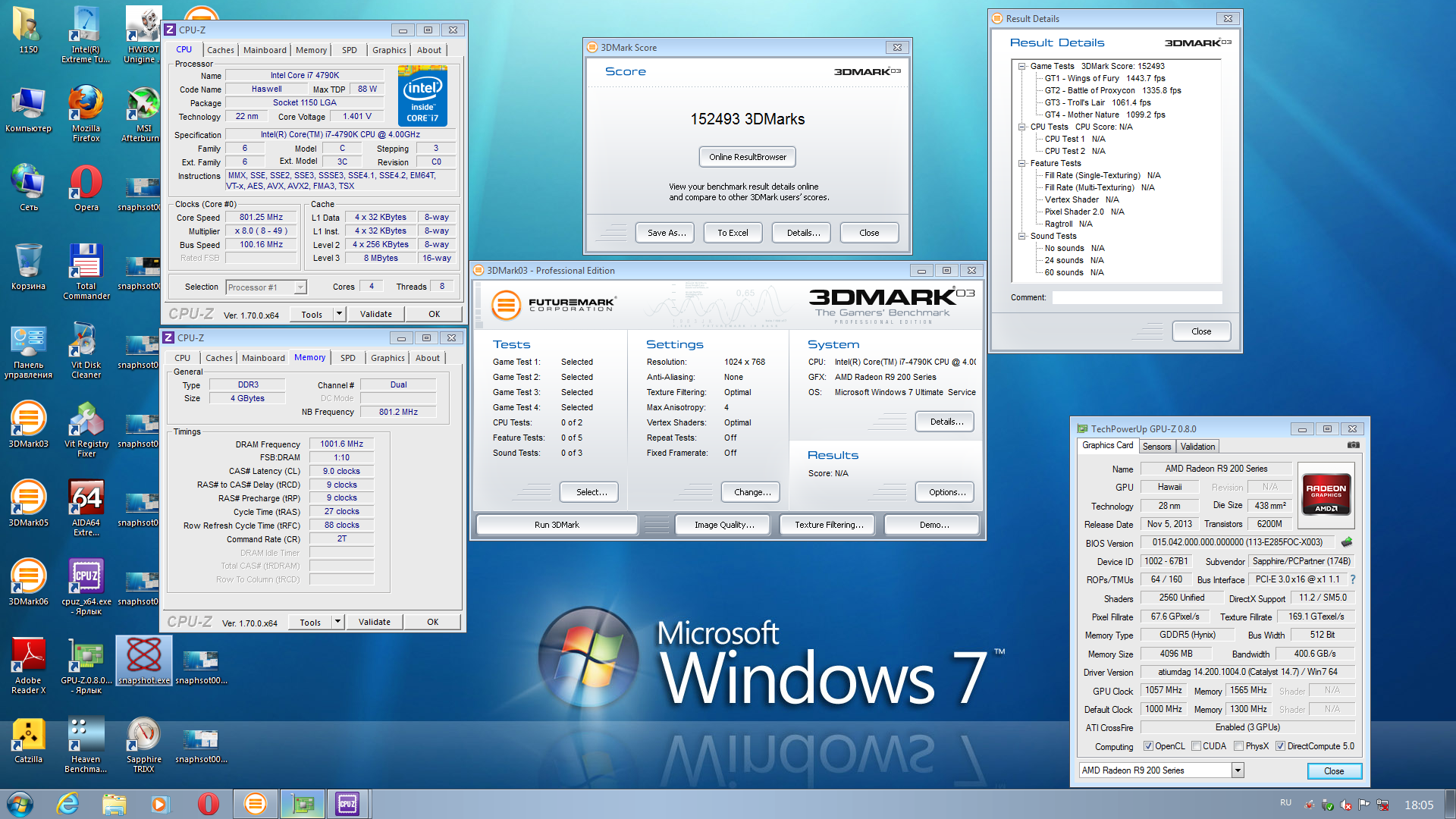The image size is (1456, 819).
Task: Click the RU language indicator in tray
Action: (1285, 802)
